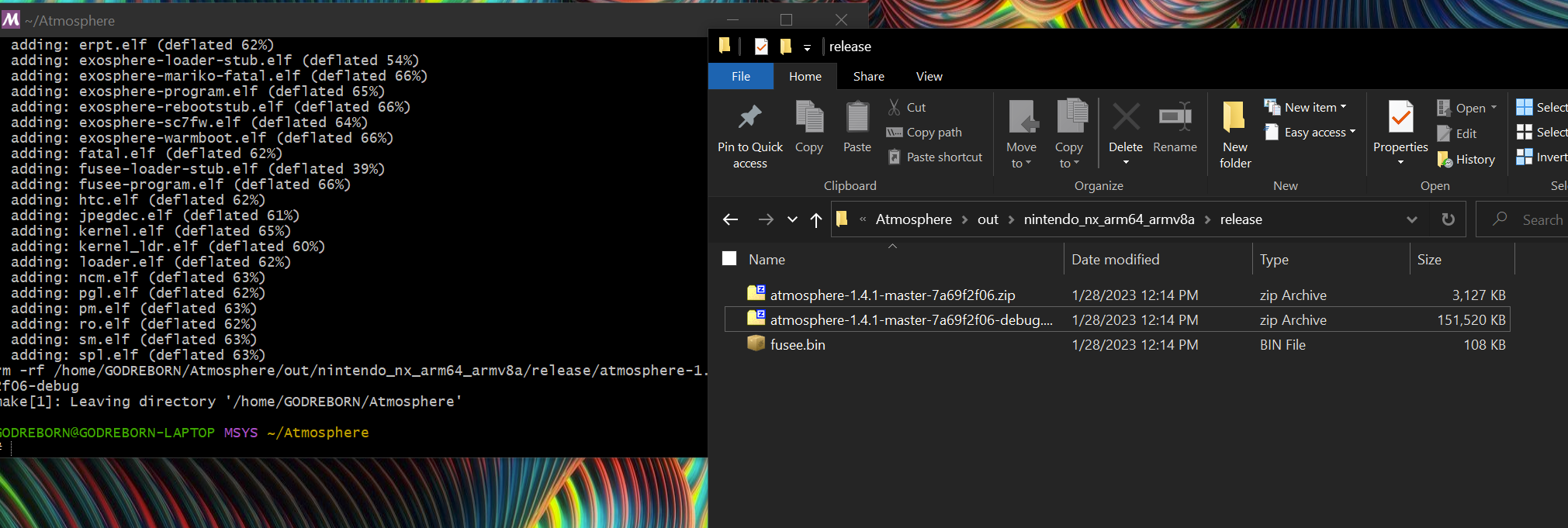
Task: Navigate to nintendo_nx_arm64_armv8a breadcrumb
Action: (x=1109, y=219)
